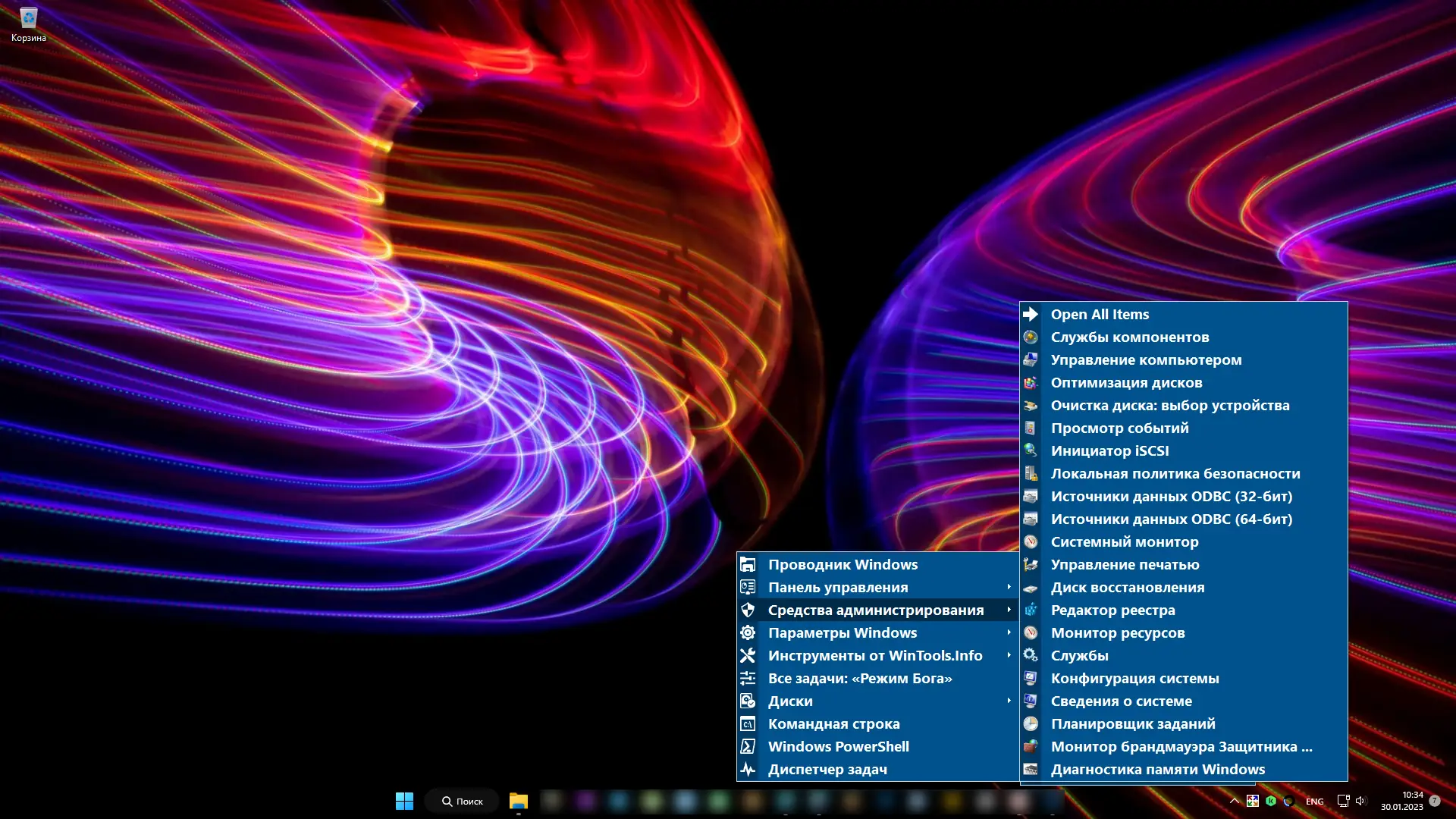Click the Windows PowerShell icon

pos(748,746)
